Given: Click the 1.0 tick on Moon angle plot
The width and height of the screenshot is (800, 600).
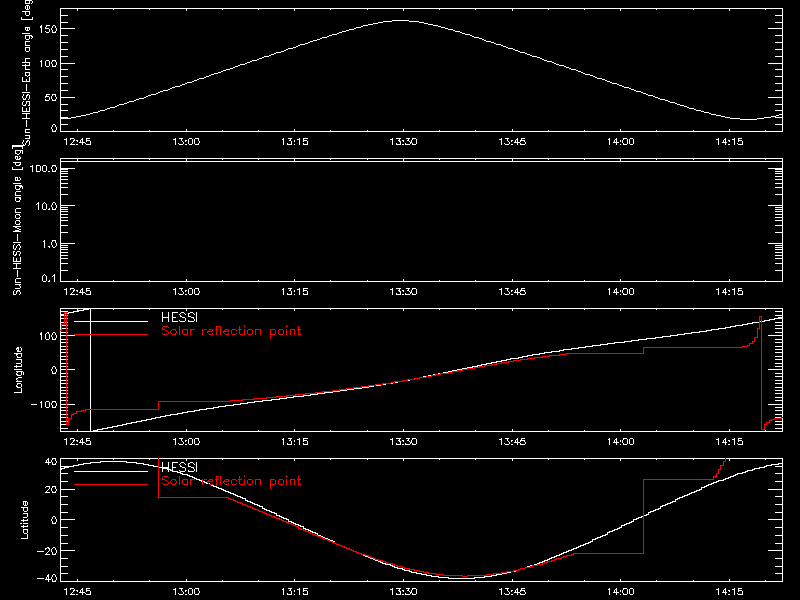Looking at the screenshot, I should [49, 244].
